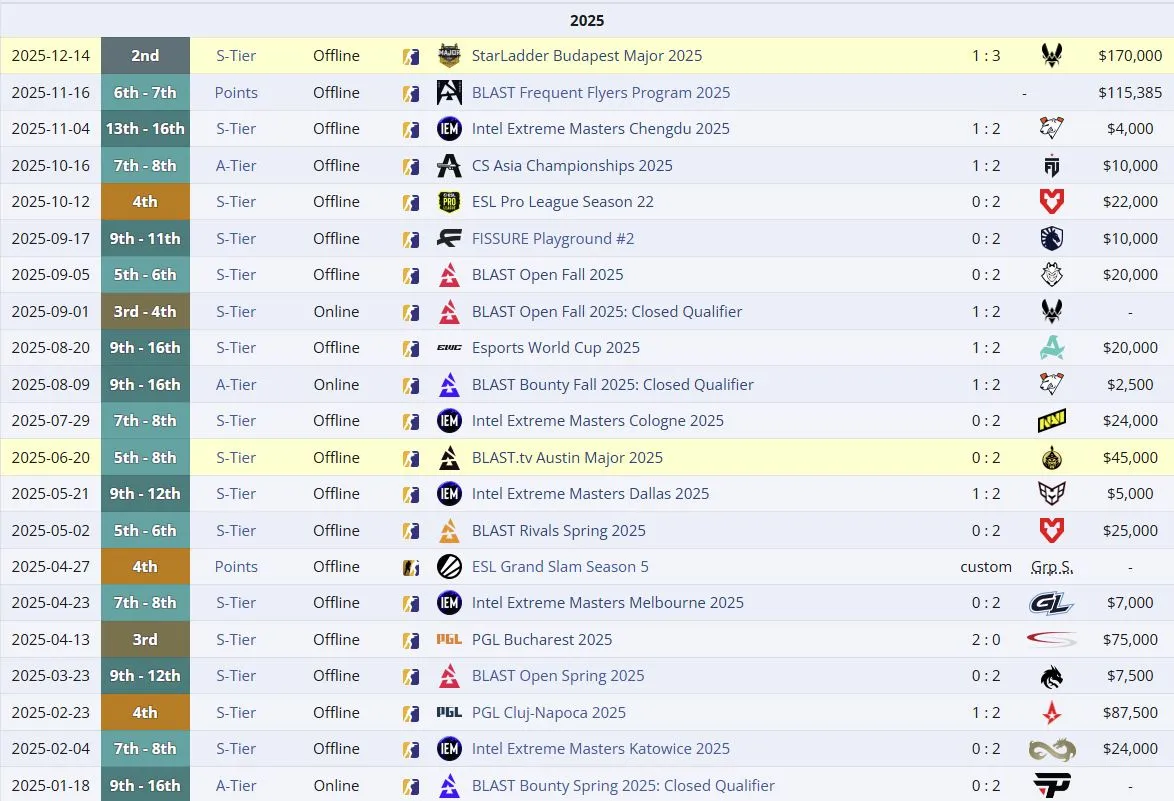Open StarLadder Budapest Major 2025 link
Viewport: 1174px width, 801px height.
(587, 55)
